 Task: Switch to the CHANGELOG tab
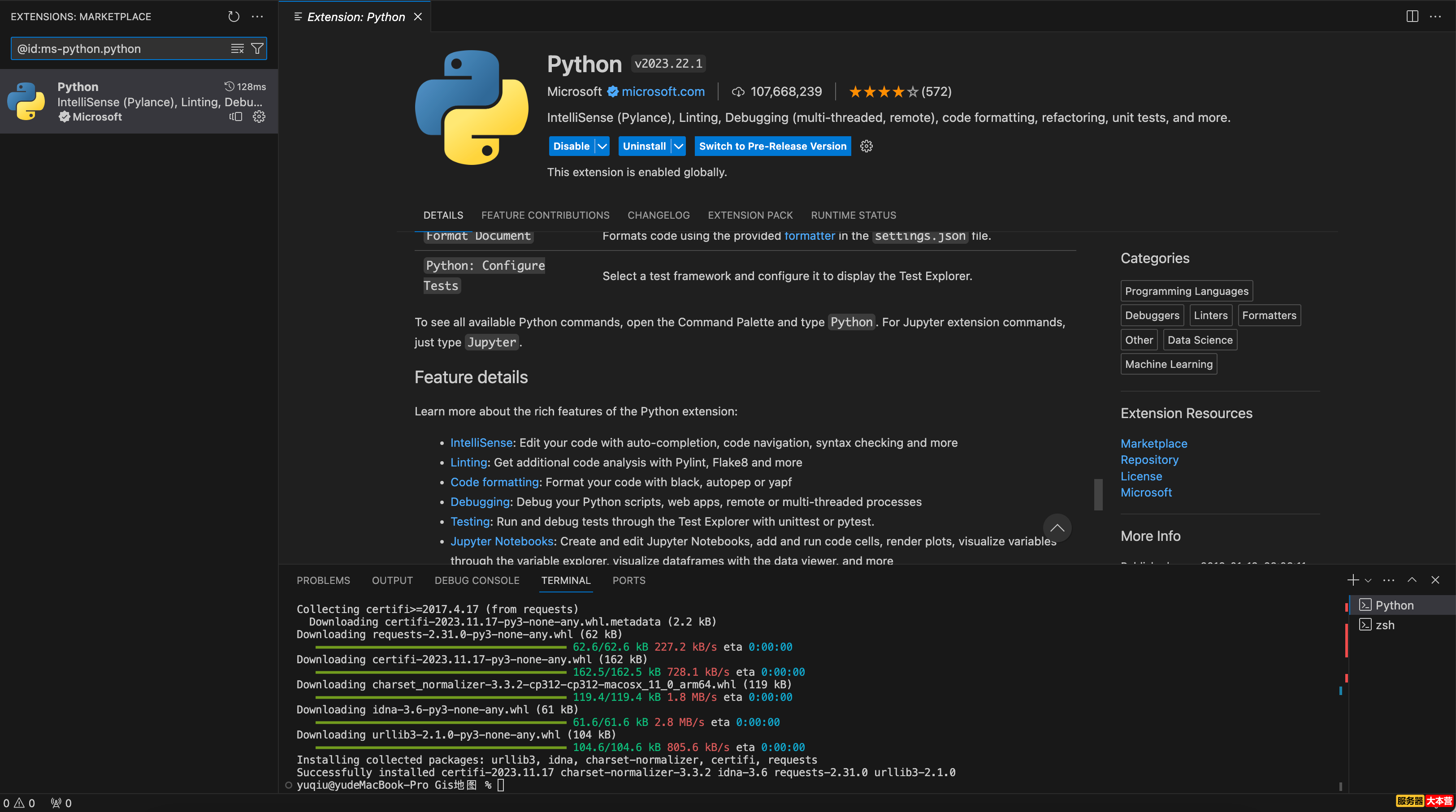(x=658, y=215)
